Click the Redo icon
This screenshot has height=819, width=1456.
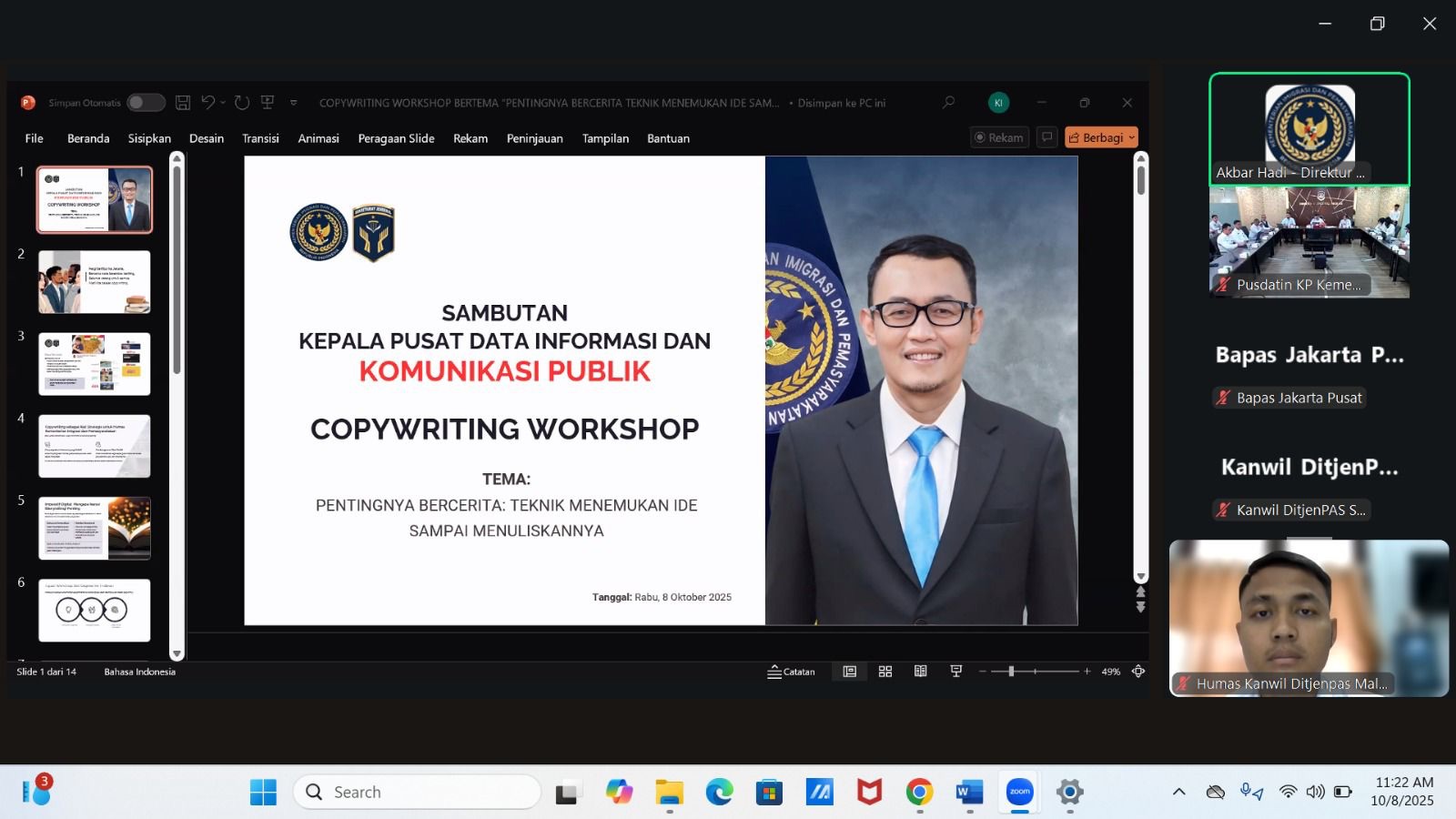pyautogui.click(x=241, y=102)
